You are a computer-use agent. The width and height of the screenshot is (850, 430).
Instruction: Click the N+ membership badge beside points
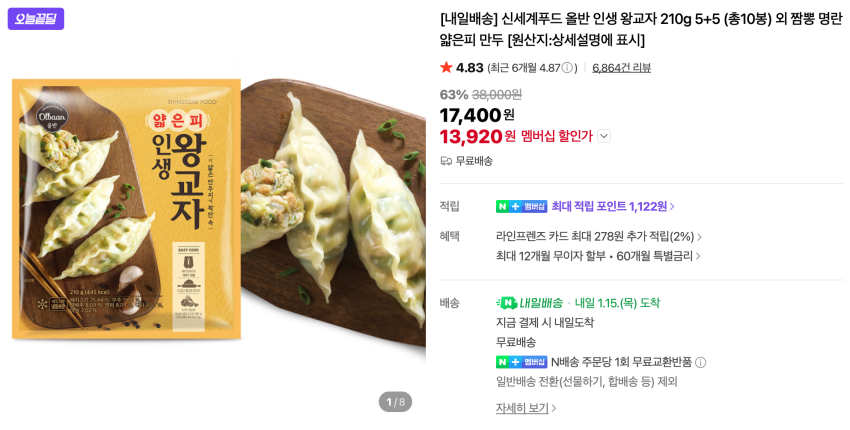click(521, 206)
